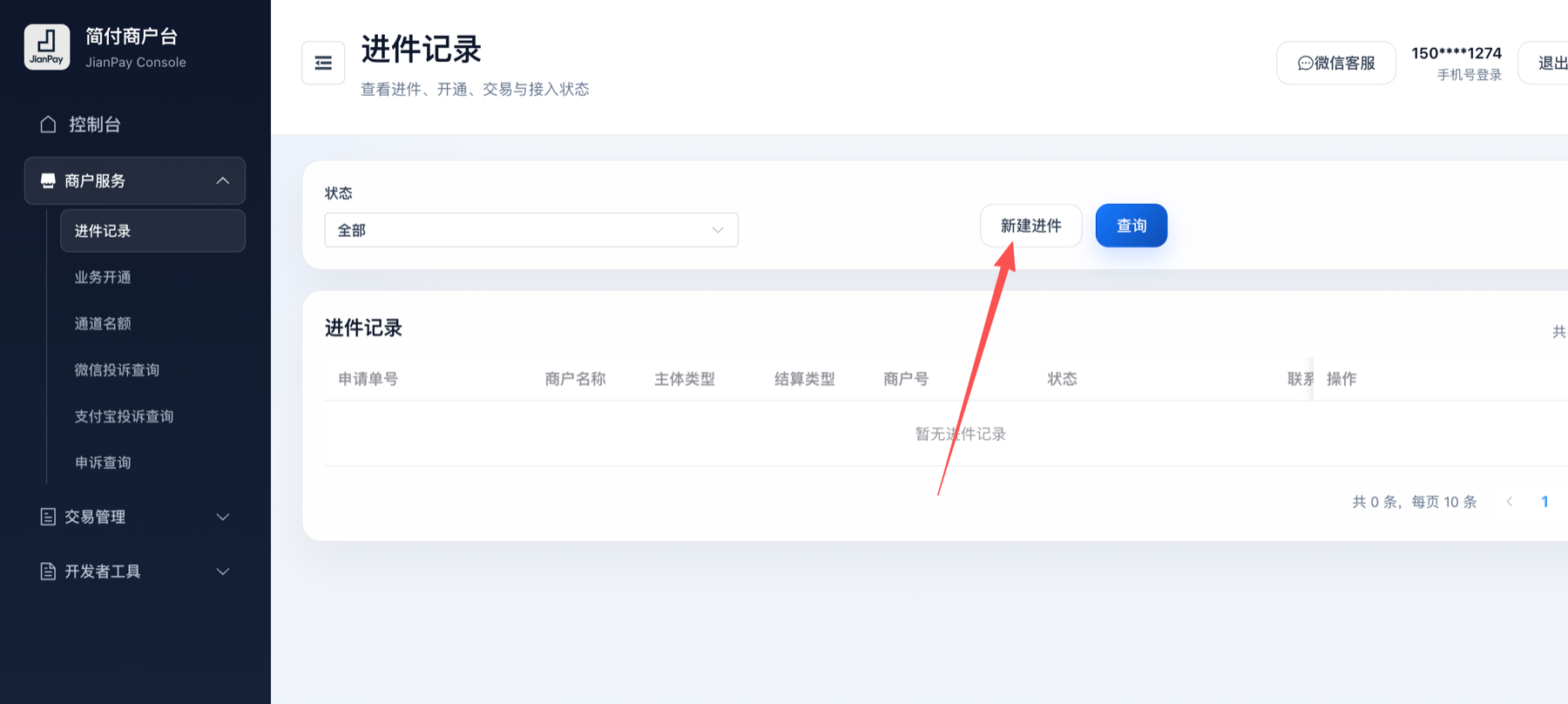Navigate to 申诉查询
Screen dimensions: 1568x704
pyautogui.click(x=152, y=462)
